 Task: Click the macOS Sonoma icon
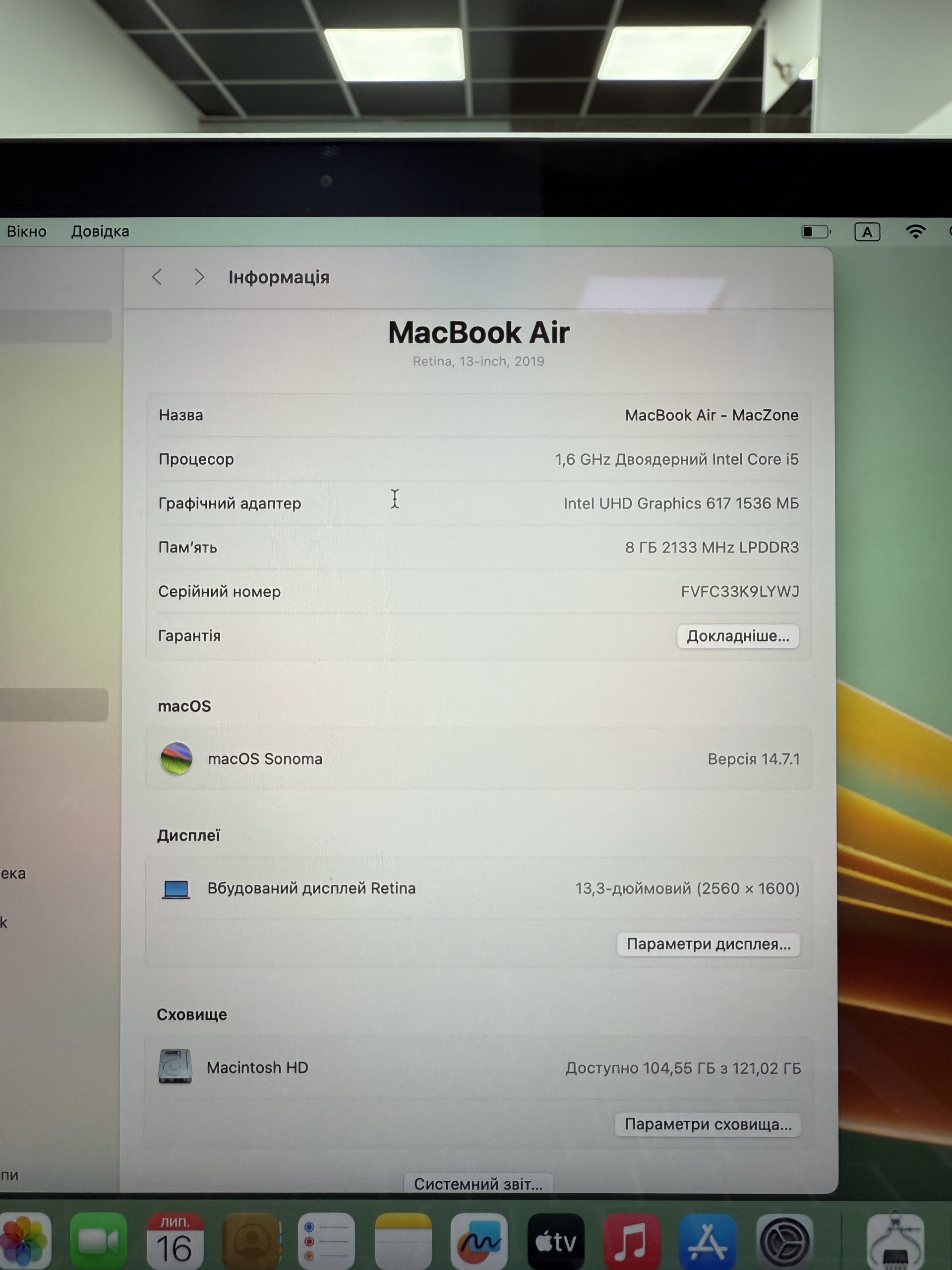[176, 759]
